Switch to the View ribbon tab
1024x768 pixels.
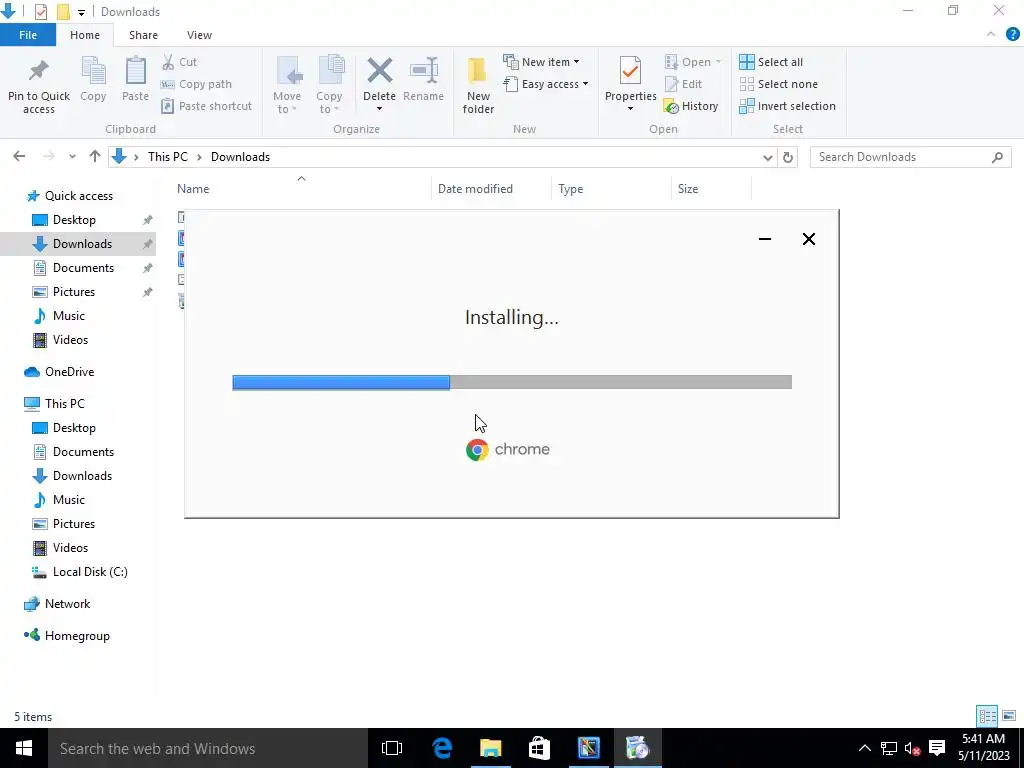[199, 35]
